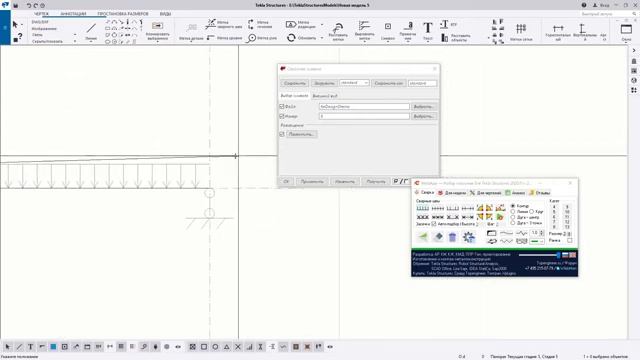Click the OK button in symbol dialog

(x=286, y=182)
